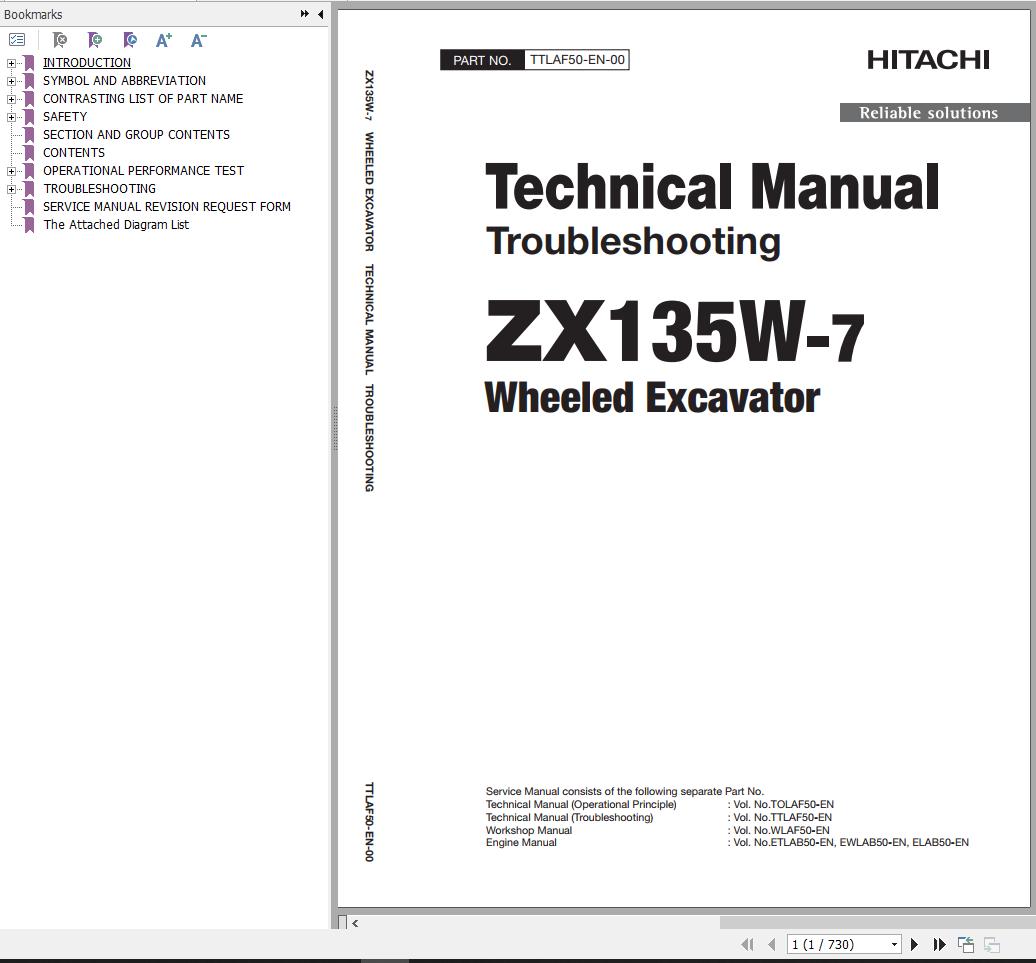Go to the next page arrow
The height and width of the screenshot is (963, 1036).
pyautogui.click(x=914, y=945)
